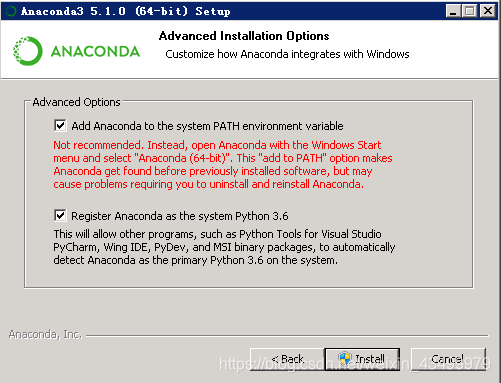Click the Anaconda3 5.1.0 Setup title text
The width and height of the screenshot is (501, 383).
point(126,11)
